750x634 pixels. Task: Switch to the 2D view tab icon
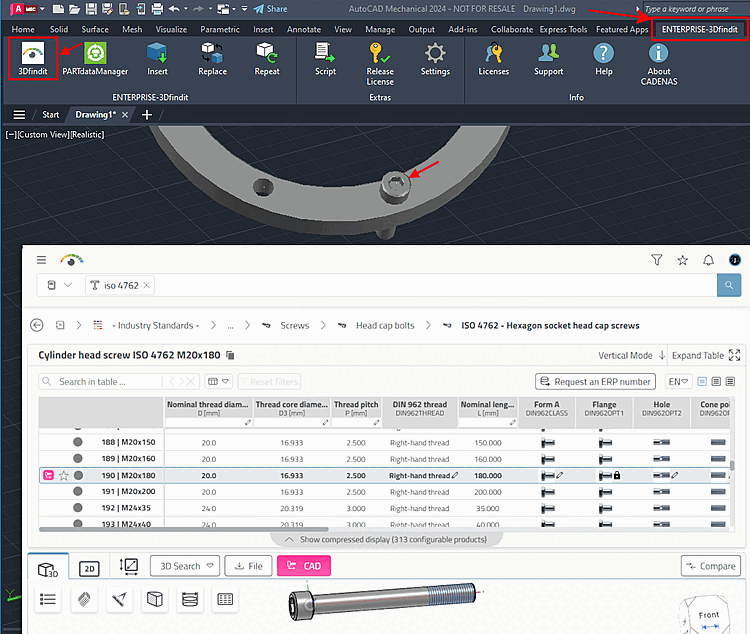89,568
